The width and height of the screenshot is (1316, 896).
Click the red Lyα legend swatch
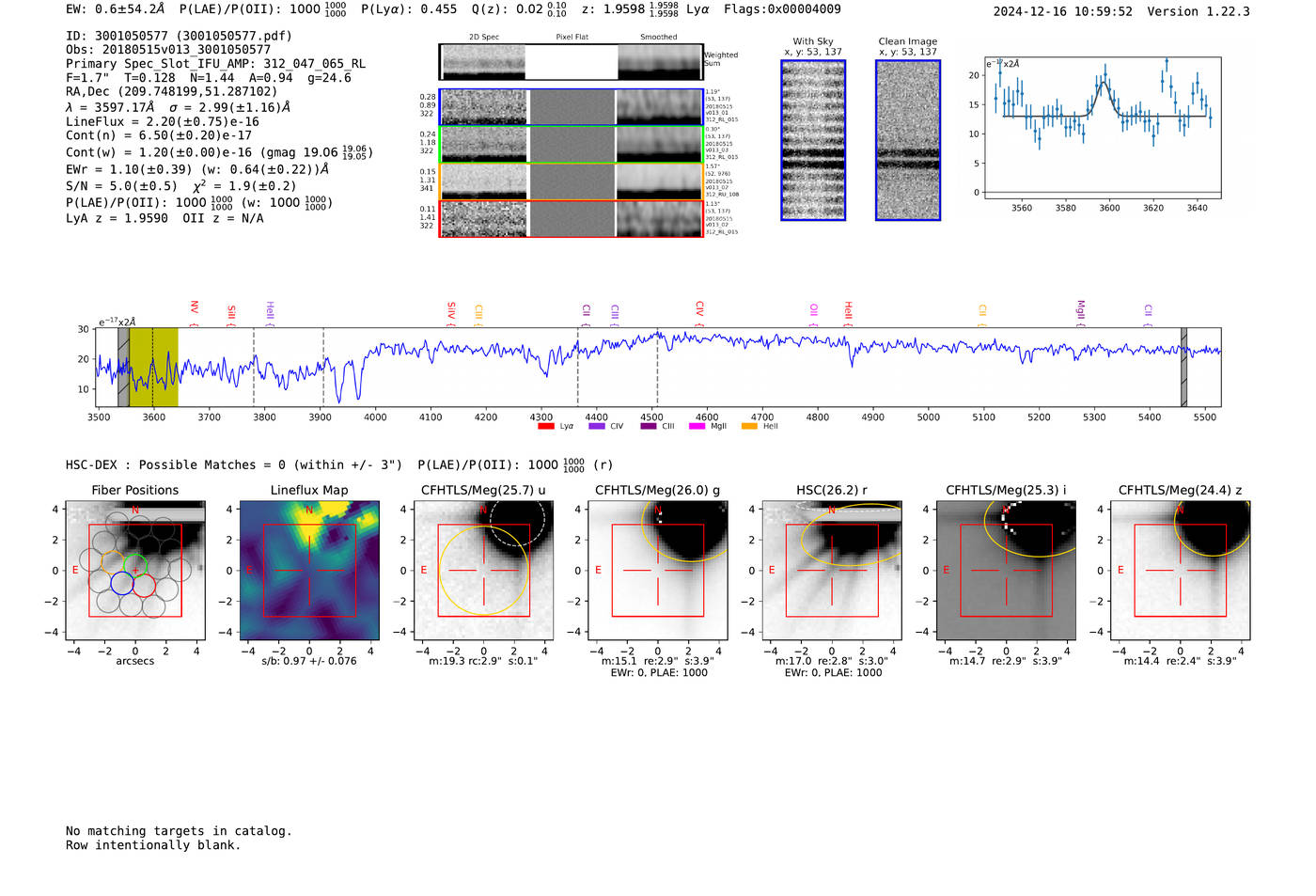pos(545,427)
